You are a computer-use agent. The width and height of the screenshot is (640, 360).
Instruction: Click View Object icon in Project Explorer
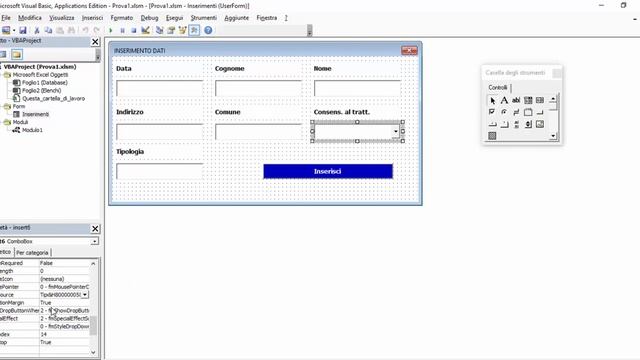pyautogui.click(x=3, y=54)
